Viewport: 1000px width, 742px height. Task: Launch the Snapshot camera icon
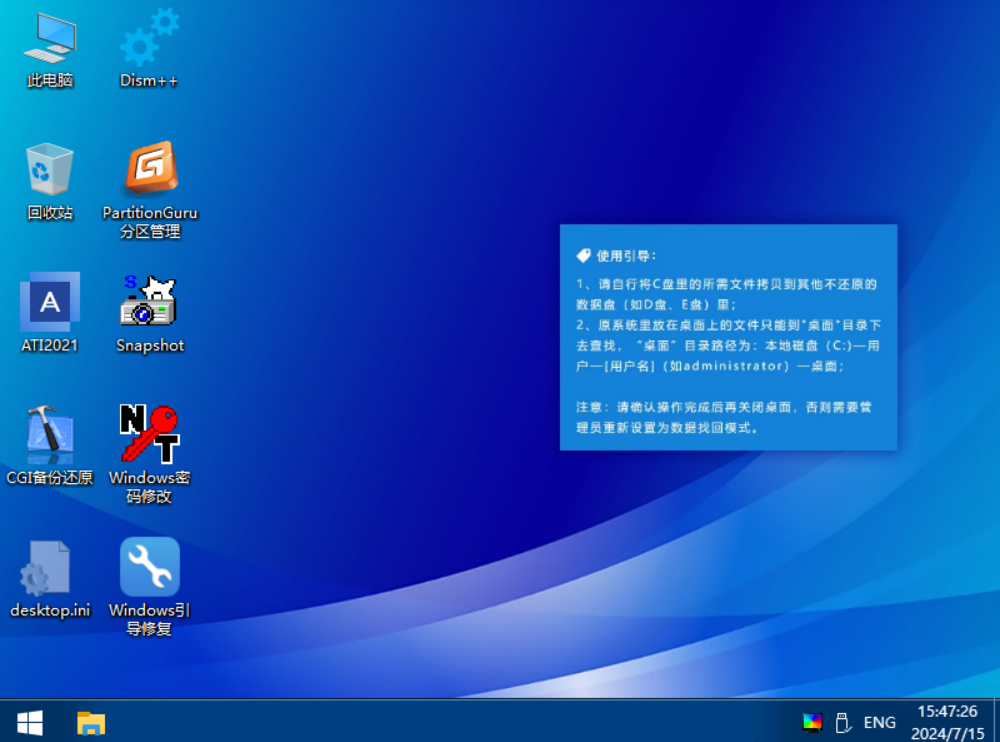[x=149, y=302]
